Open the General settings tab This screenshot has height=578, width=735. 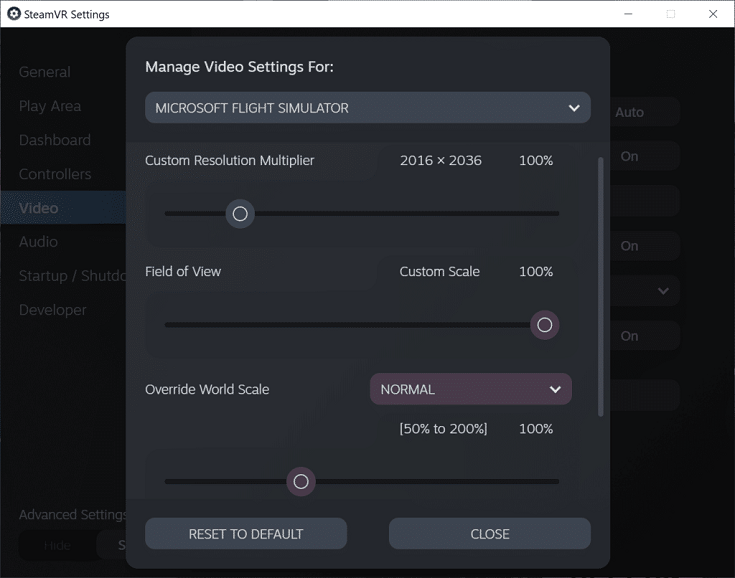(45, 72)
